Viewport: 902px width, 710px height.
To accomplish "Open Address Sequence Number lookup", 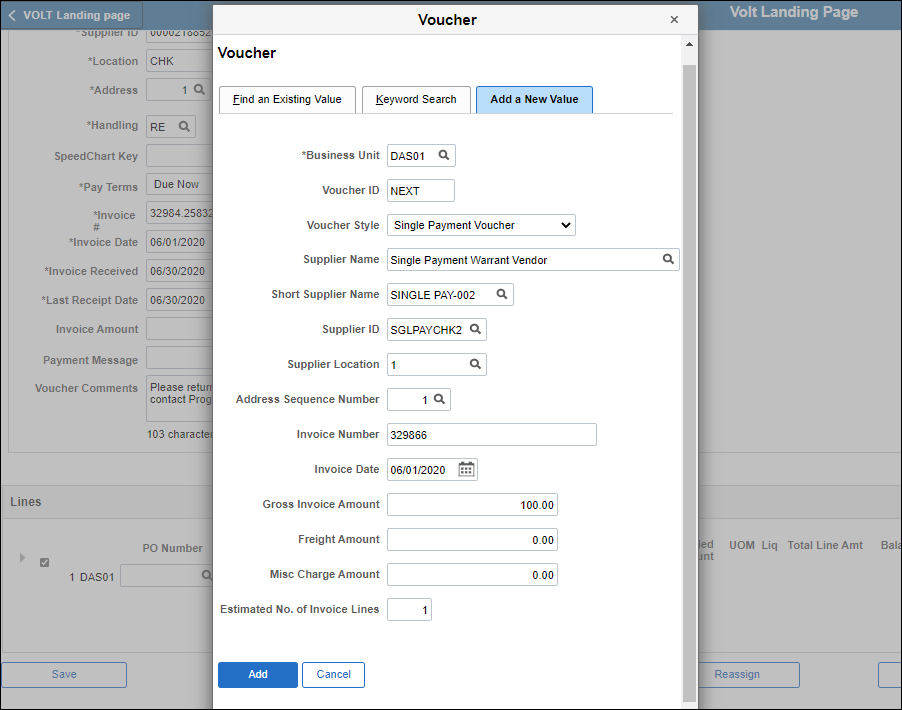I will coord(439,400).
